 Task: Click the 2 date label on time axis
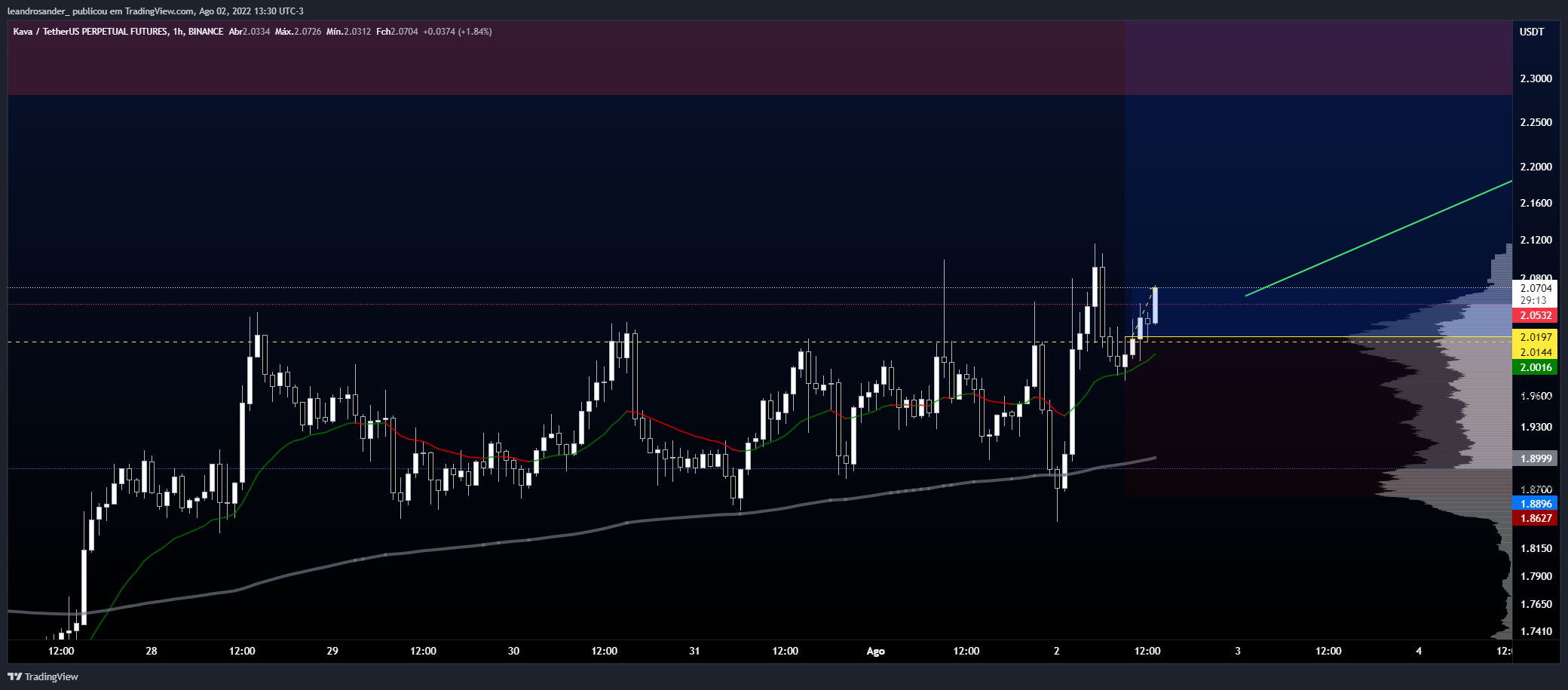coord(1057,651)
